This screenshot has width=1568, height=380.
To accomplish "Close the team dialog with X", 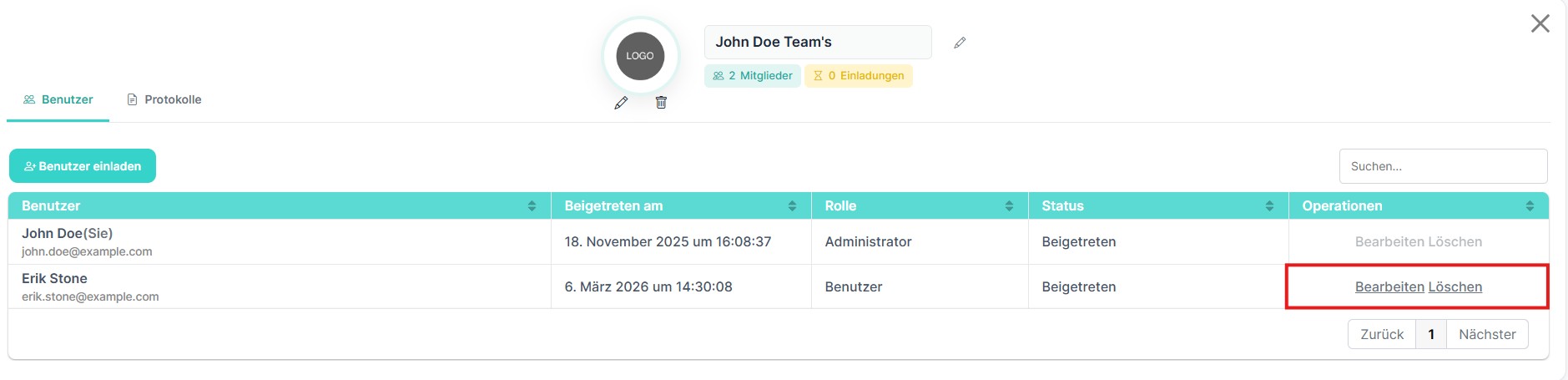I will coord(1540,23).
